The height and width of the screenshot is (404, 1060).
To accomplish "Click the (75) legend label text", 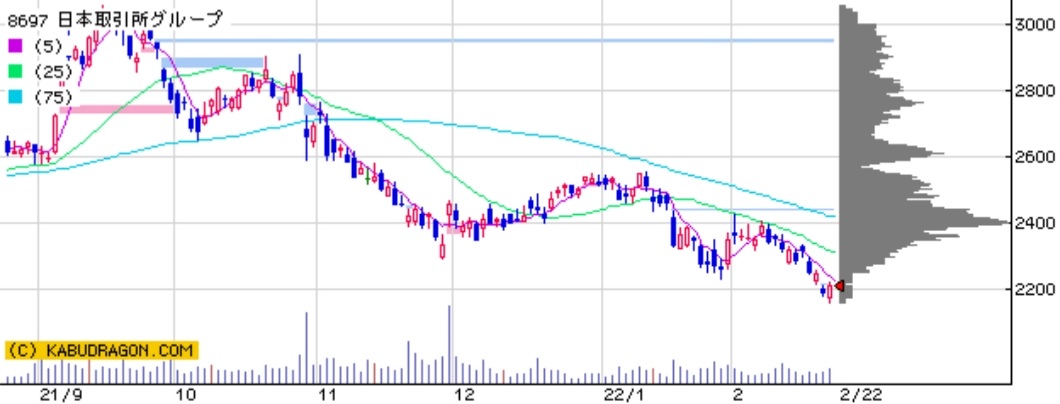I will (x=53, y=97).
